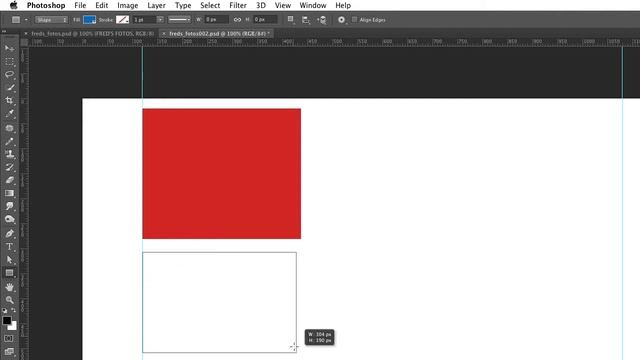This screenshot has height=360, width=640.
Task: Switch to the freds_fotos.psd tab
Action: pos(92,33)
